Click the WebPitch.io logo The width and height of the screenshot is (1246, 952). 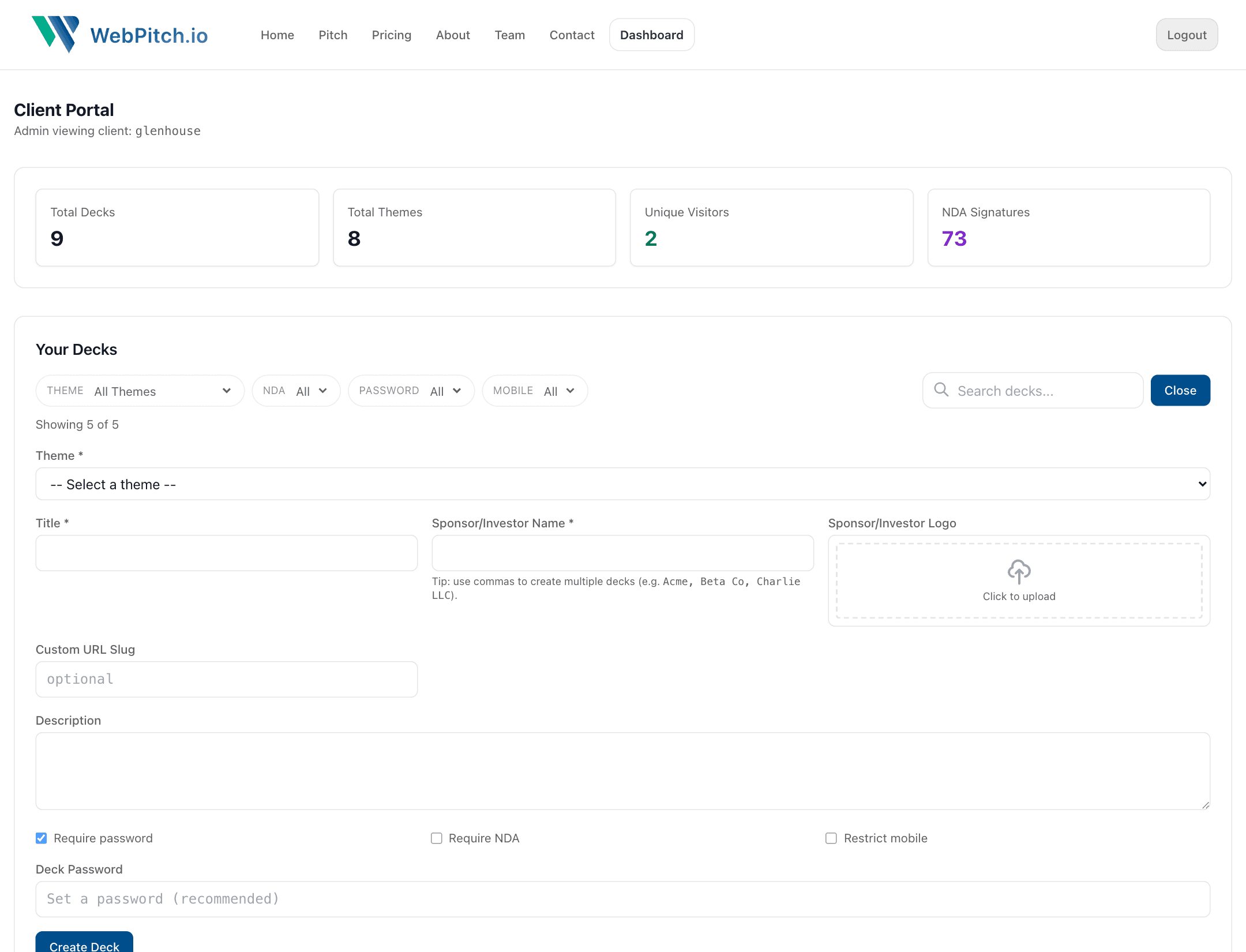click(119, 35)
